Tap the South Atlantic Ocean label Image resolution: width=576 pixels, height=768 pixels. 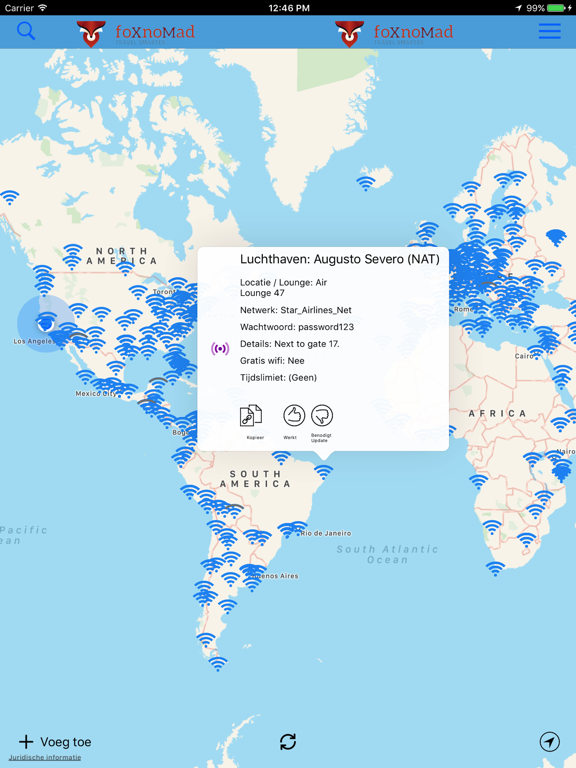click(387, 554)
